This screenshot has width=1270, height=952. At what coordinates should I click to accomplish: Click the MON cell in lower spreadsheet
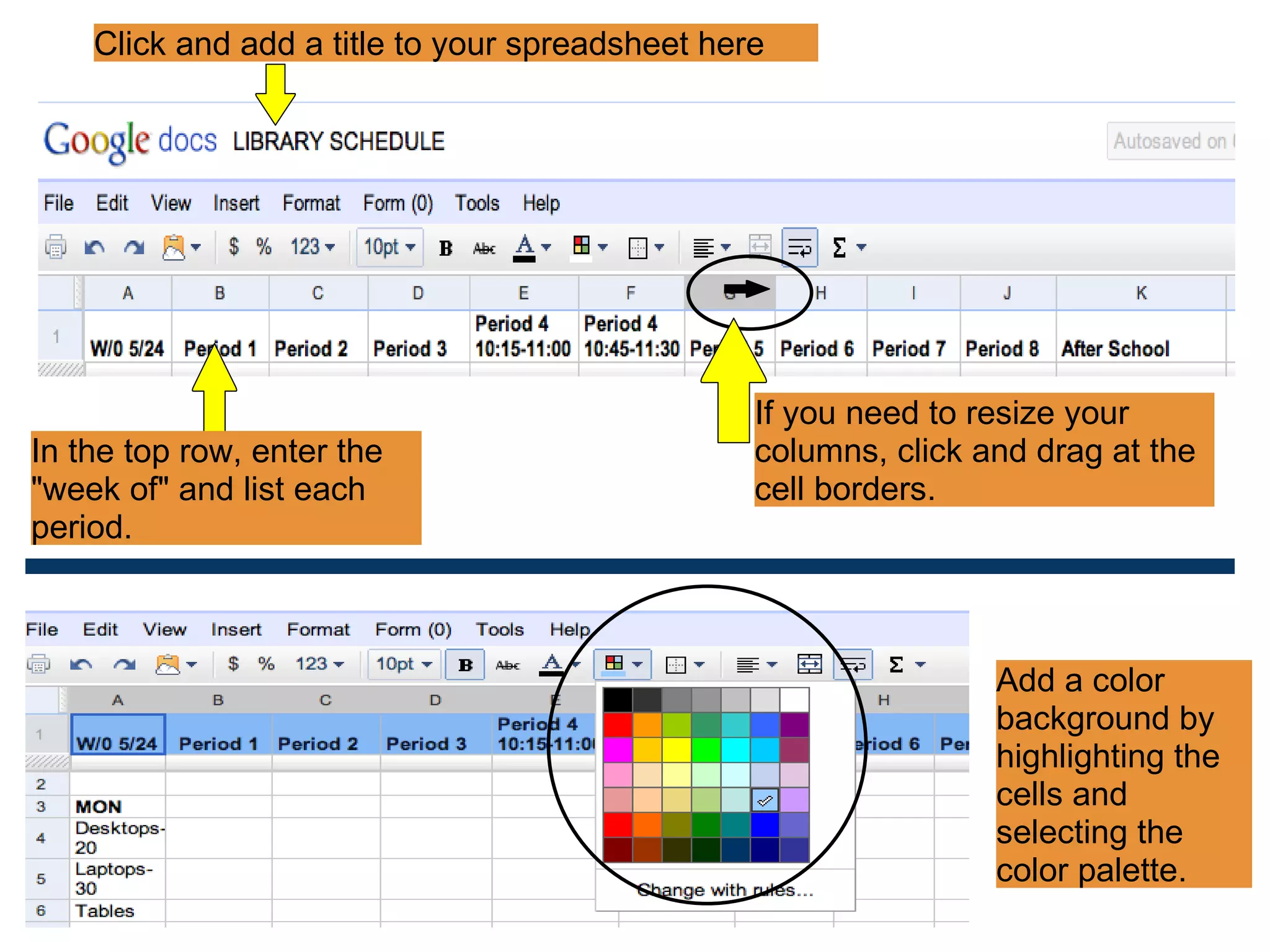pyautogui.click(x=118, y=806)
